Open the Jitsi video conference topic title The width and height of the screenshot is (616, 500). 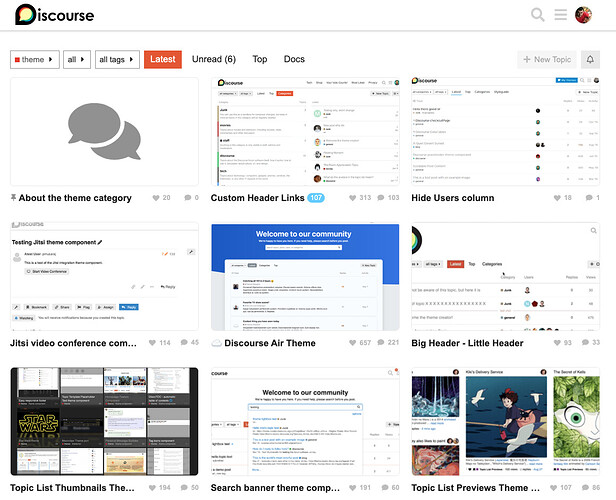[x=73, y=343]
